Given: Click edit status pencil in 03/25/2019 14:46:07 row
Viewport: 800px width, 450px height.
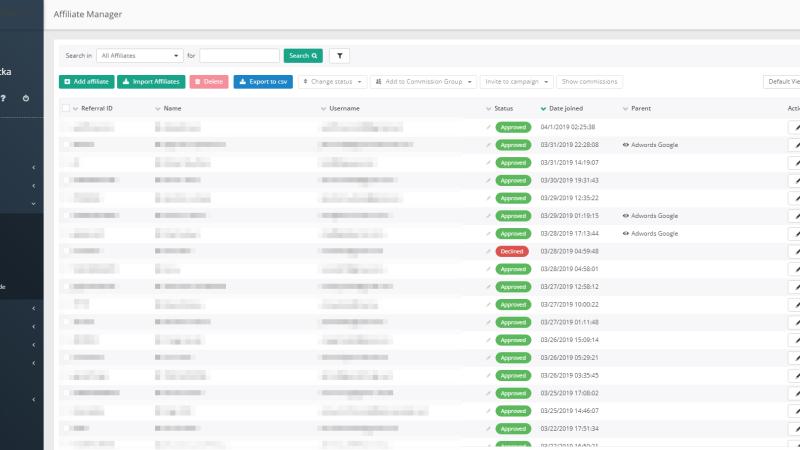Looking at the screenshot, I should coord(488,411).
